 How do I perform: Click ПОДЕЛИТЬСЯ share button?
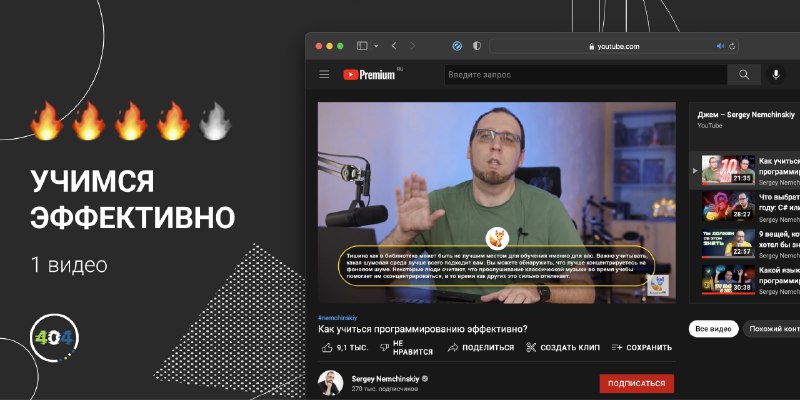(x=481, y=347)
